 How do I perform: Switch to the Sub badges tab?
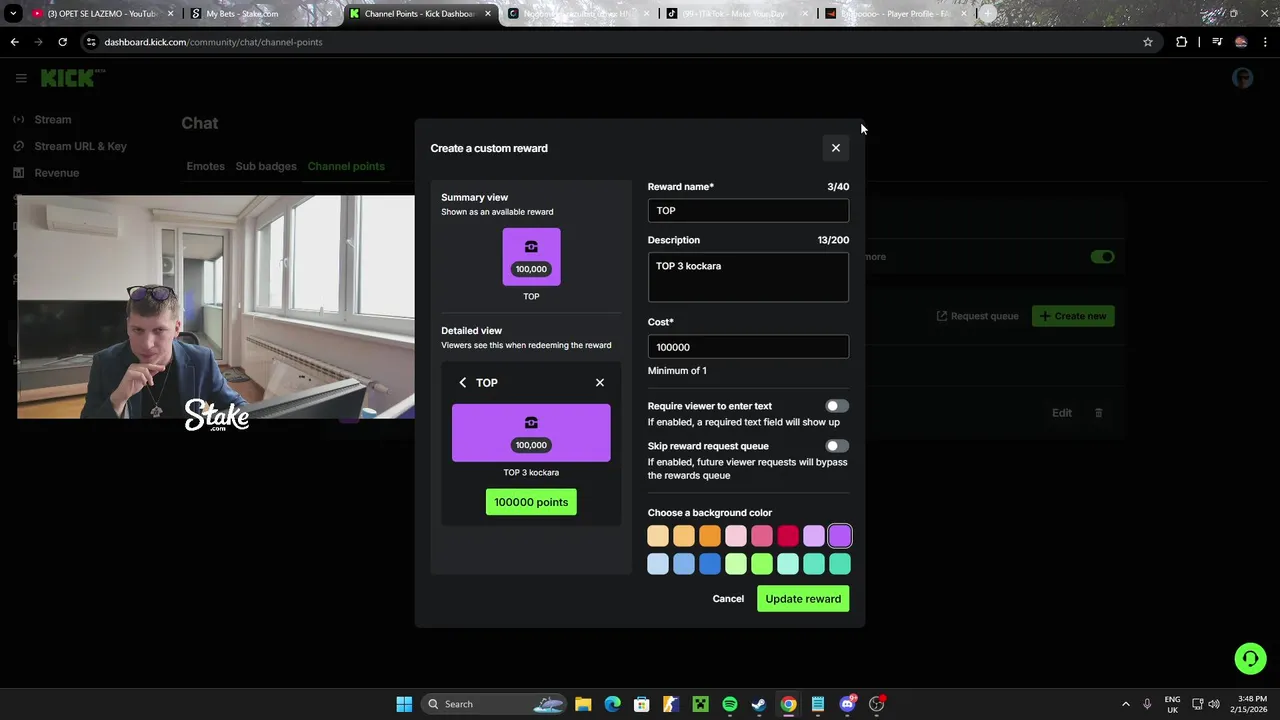click(266, 166)
